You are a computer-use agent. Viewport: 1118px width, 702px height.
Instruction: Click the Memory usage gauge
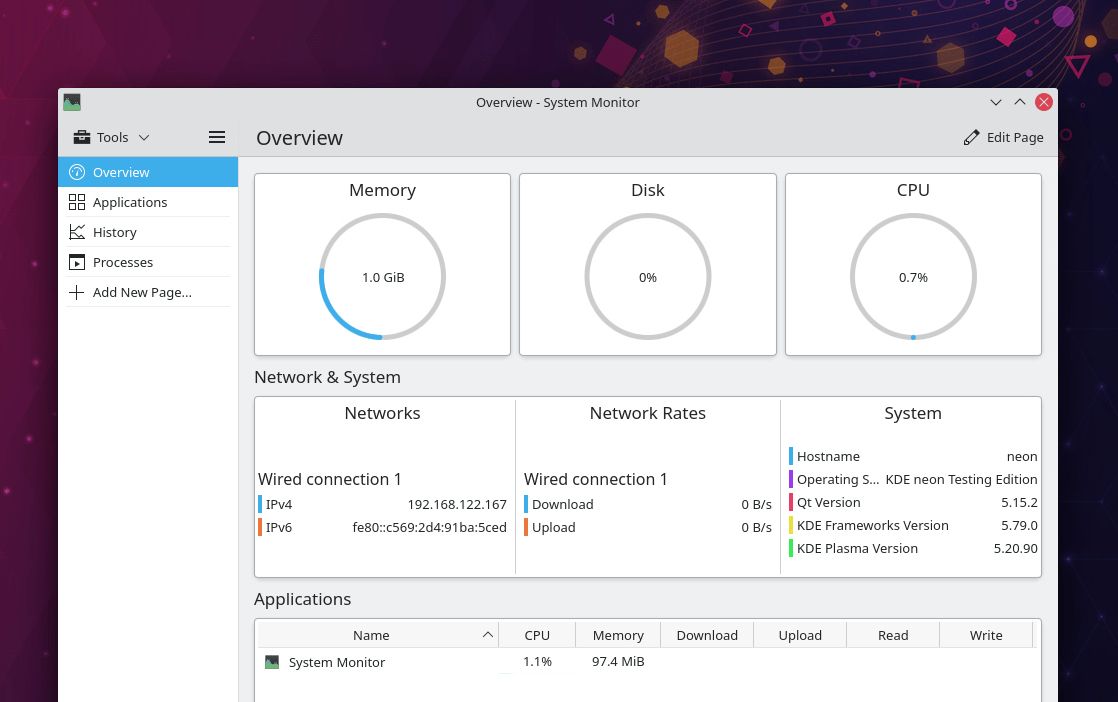pos(382,277)
